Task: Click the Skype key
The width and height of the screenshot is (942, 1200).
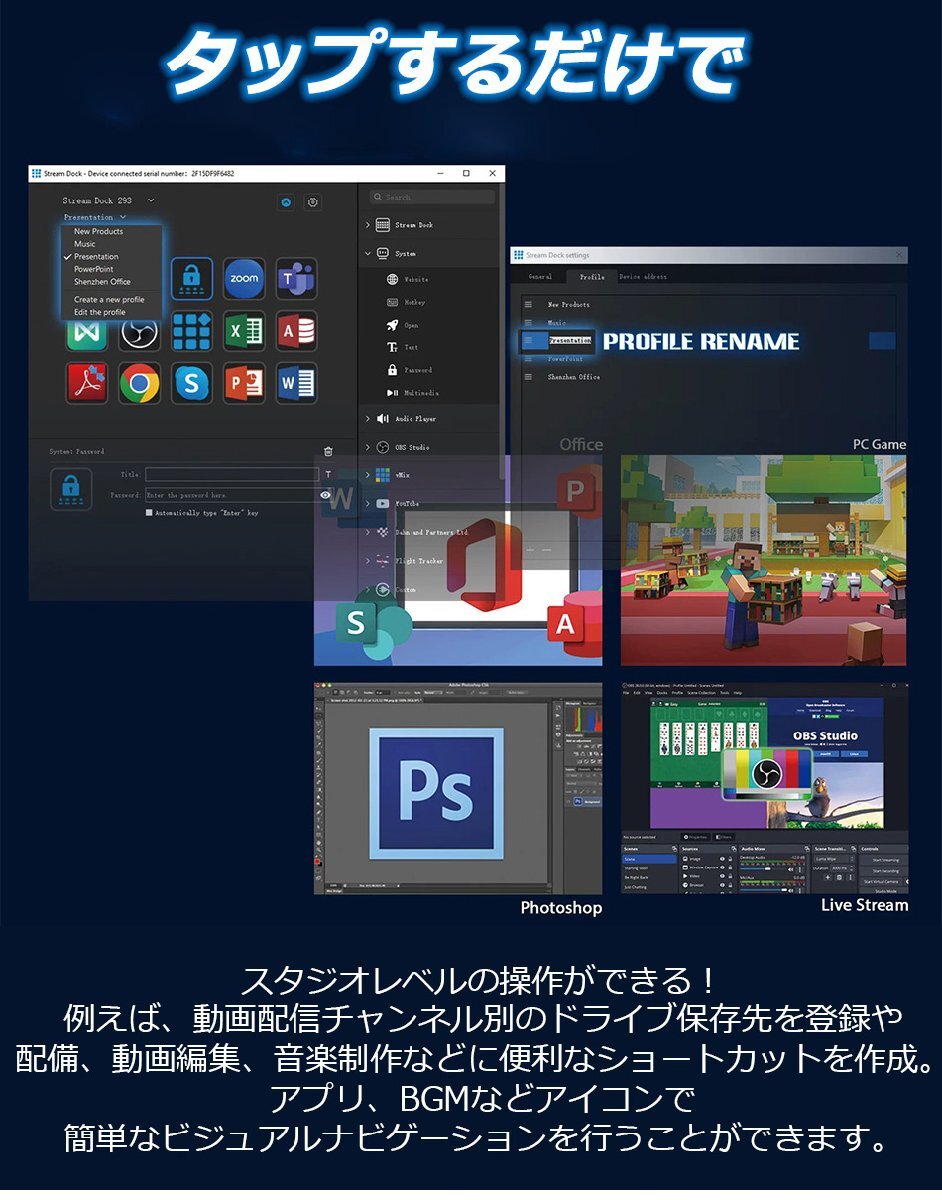Action: (x=191, y=383)
